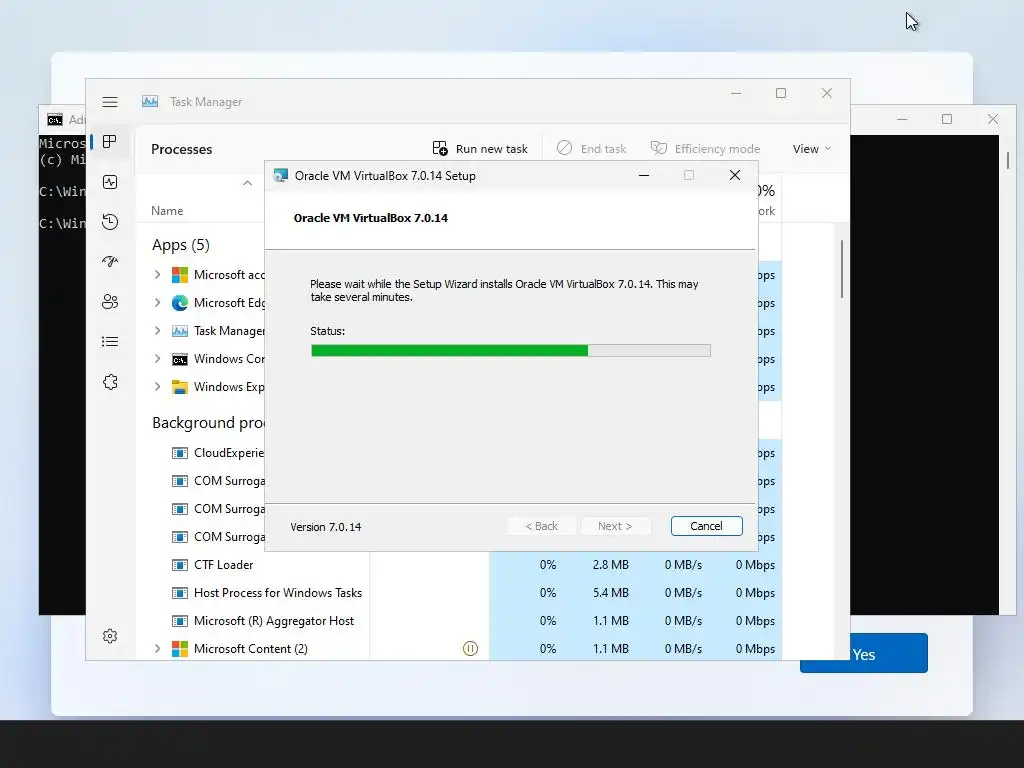
Task: Open Task Manager settings gear icon
Action: [110, 636]
